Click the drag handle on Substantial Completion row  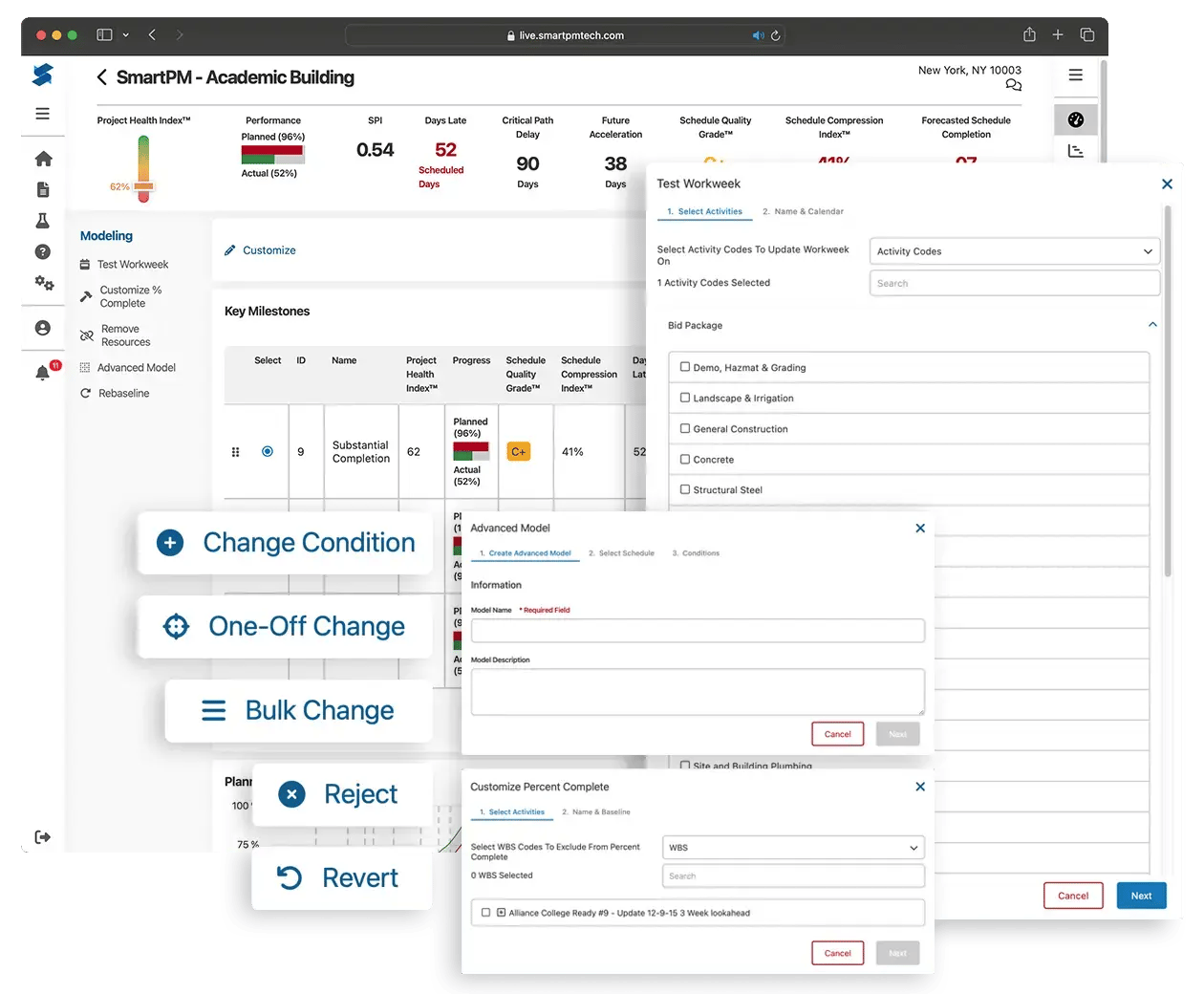point(235,452)
